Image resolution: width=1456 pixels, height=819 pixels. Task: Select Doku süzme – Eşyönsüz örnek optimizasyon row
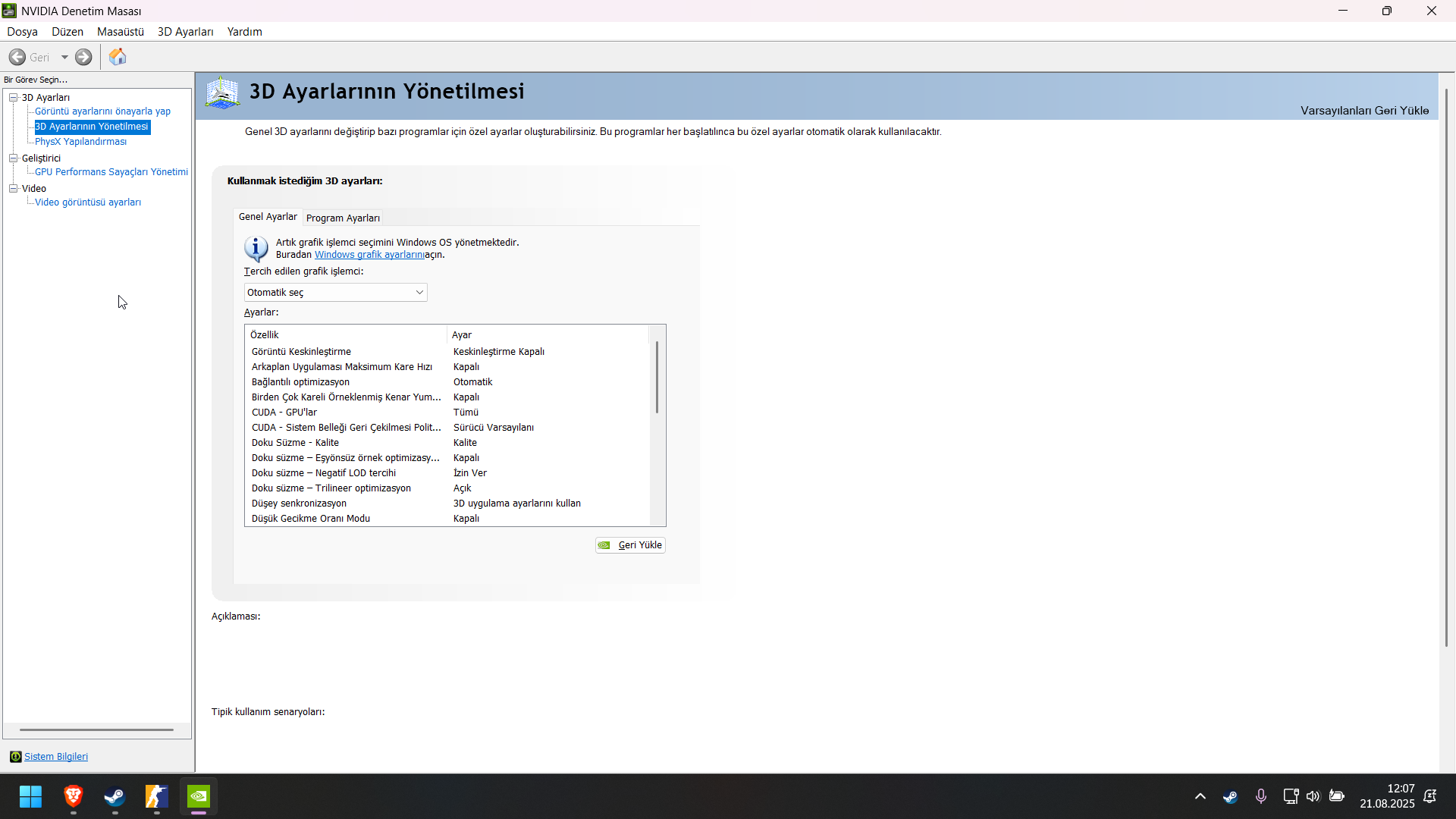pyautogui.click(x=449, y=458)
